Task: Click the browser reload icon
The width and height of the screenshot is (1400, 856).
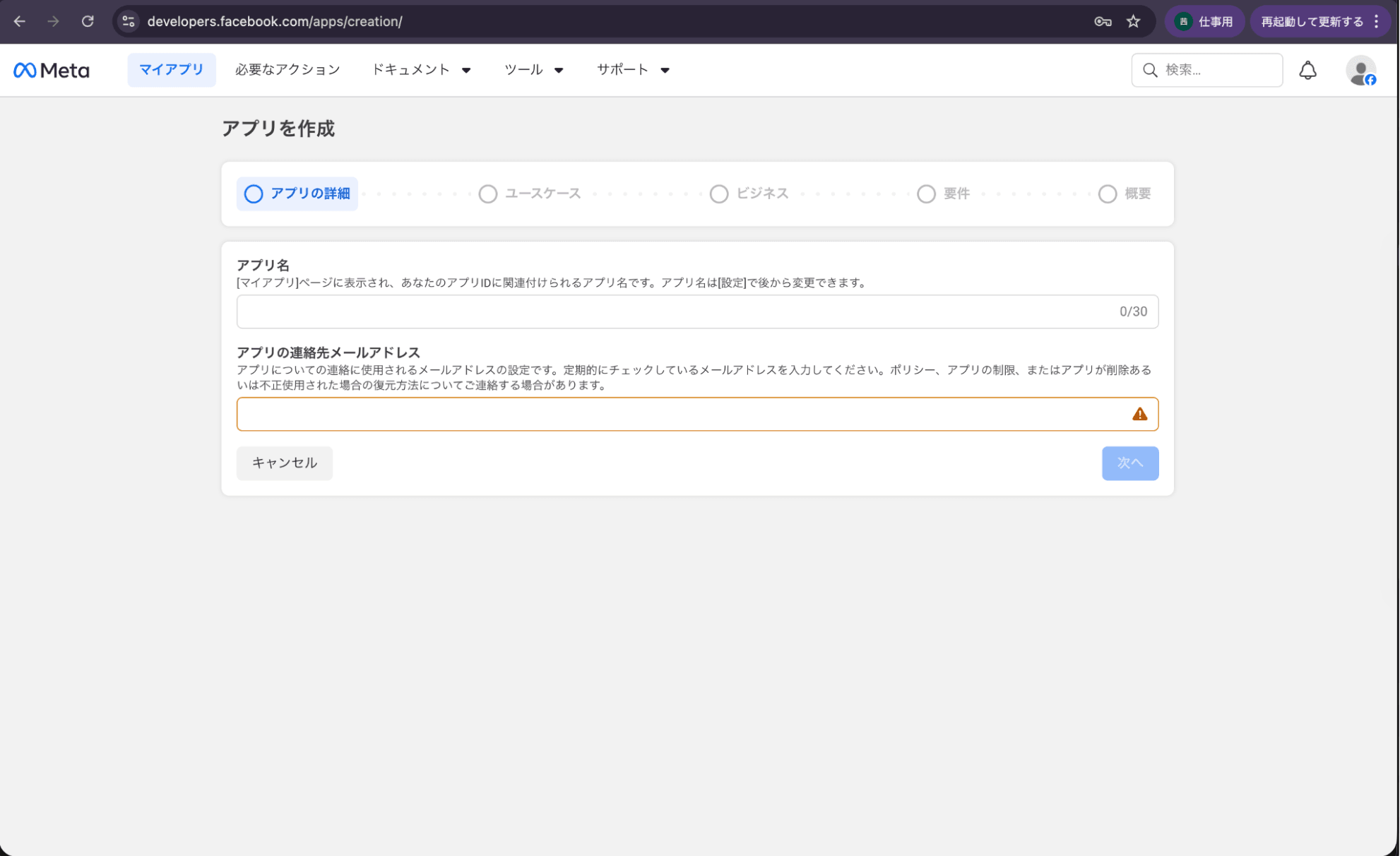Action: [88, 21]
